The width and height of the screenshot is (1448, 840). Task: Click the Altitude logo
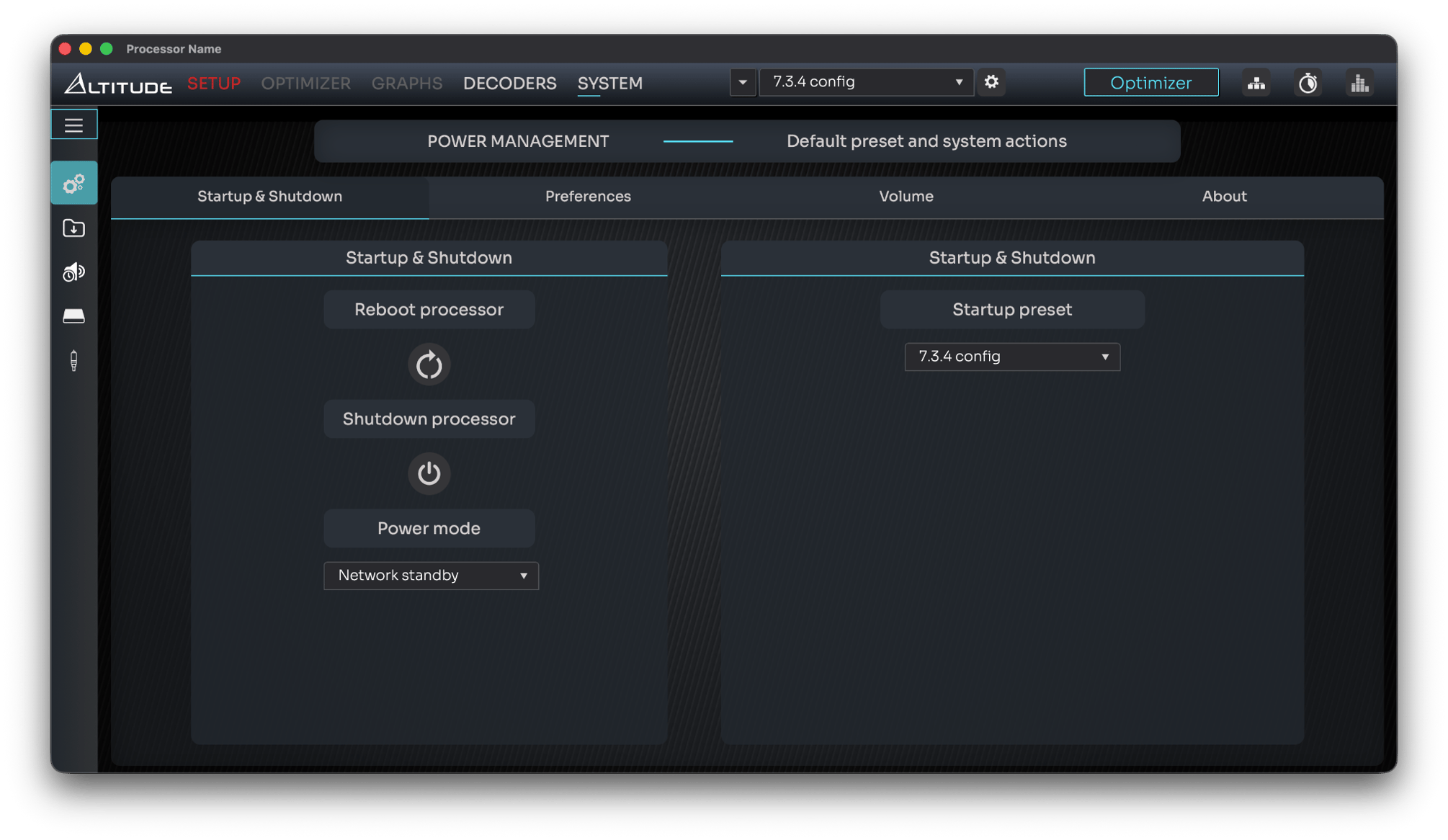point(118,84)
